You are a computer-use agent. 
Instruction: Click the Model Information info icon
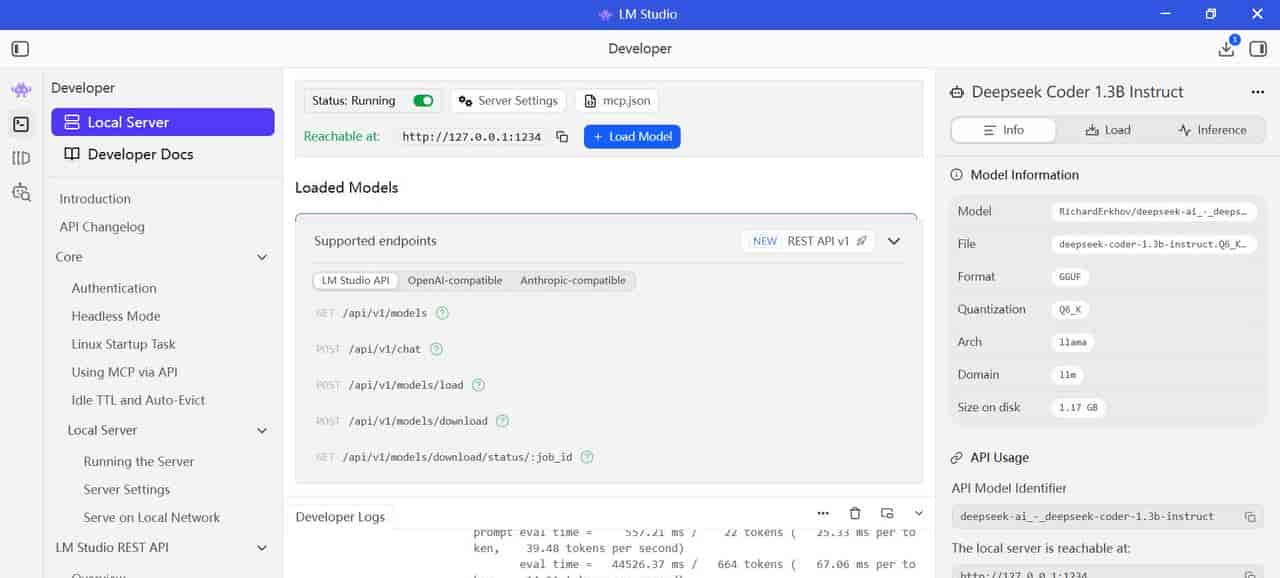coord(956,175)
